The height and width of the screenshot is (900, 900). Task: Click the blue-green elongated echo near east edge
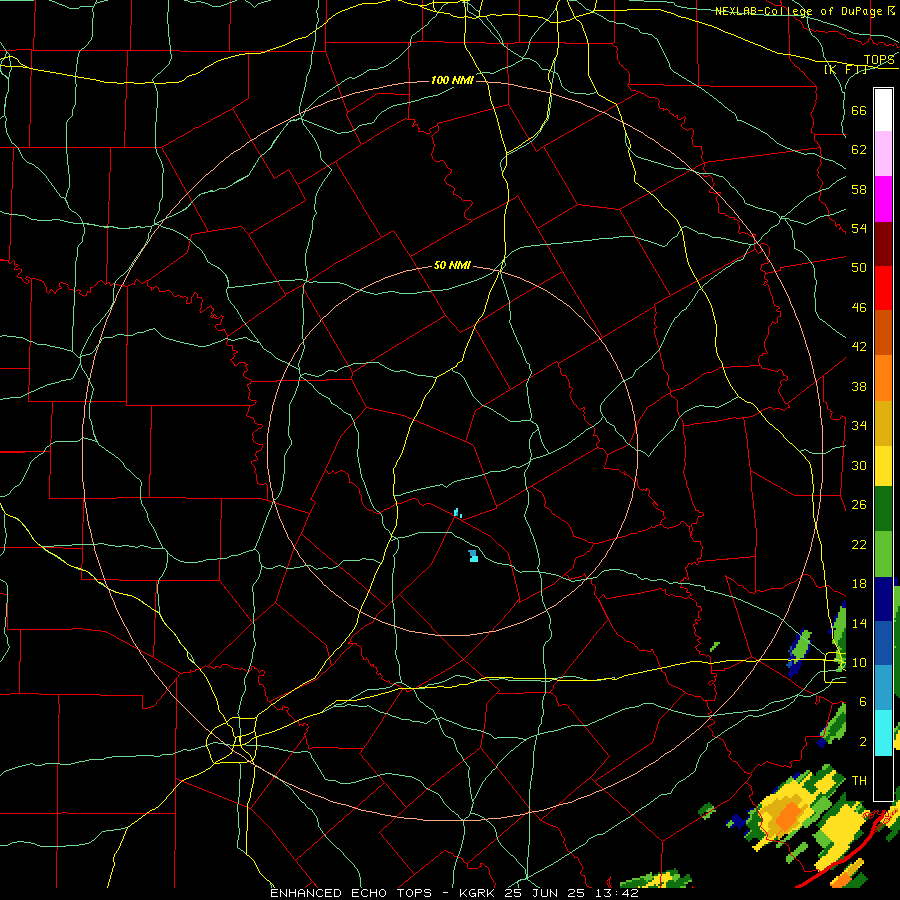coord(799,652)
